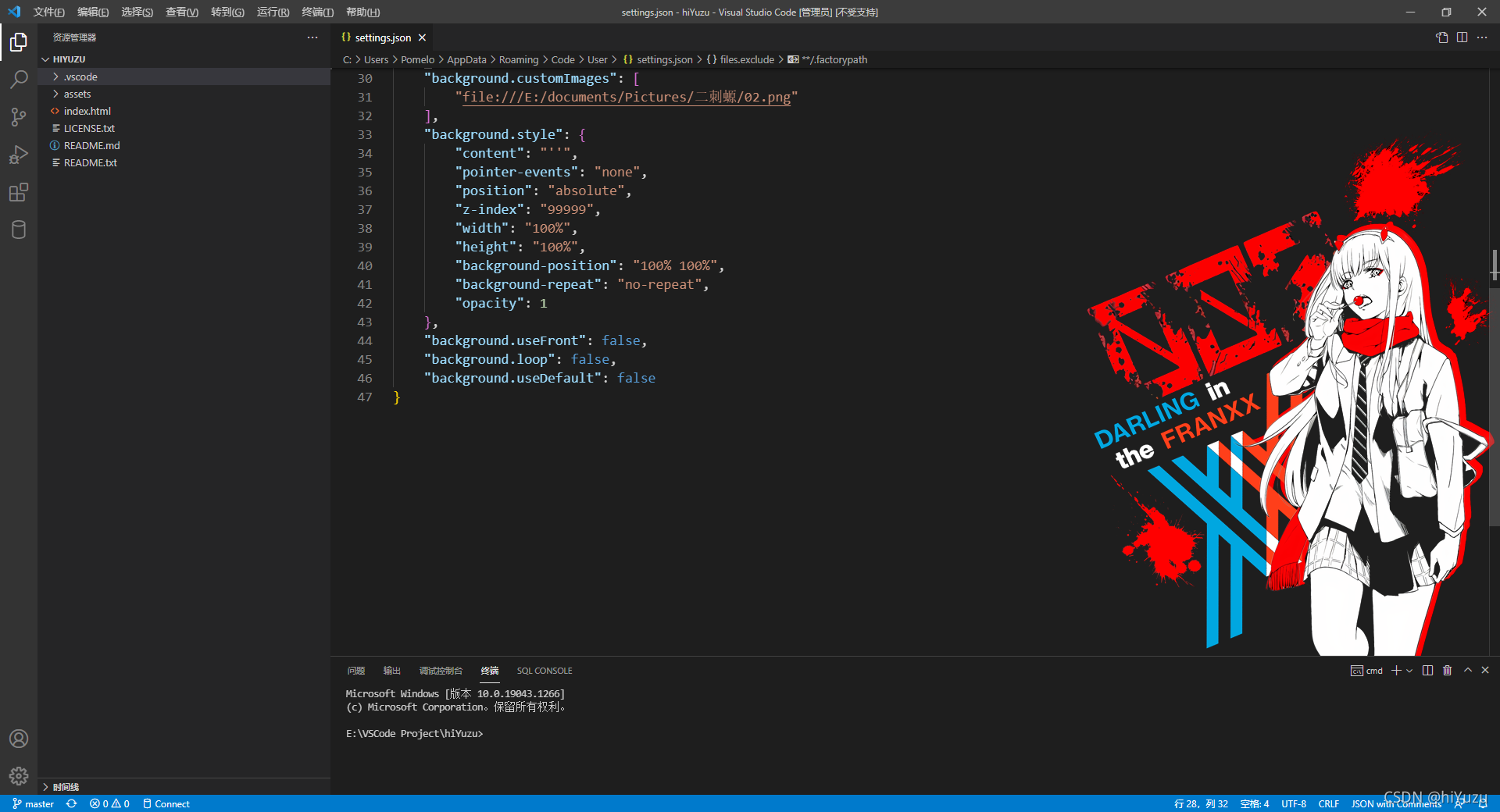Close the settings.json tab
Image resolution: width=1500 pixels, height=812 pixels.
422,37
